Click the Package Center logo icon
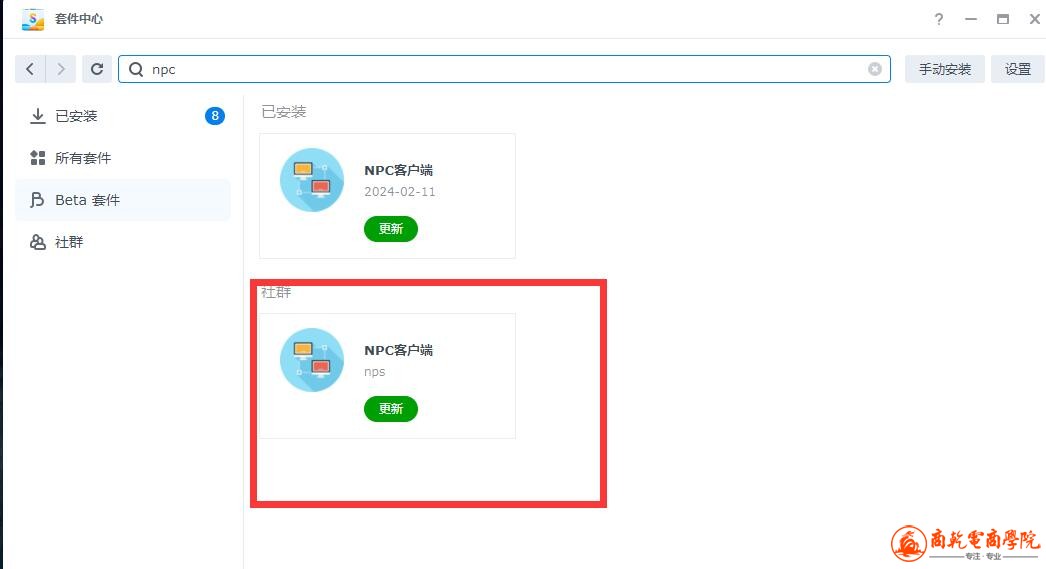 [33, 19]
